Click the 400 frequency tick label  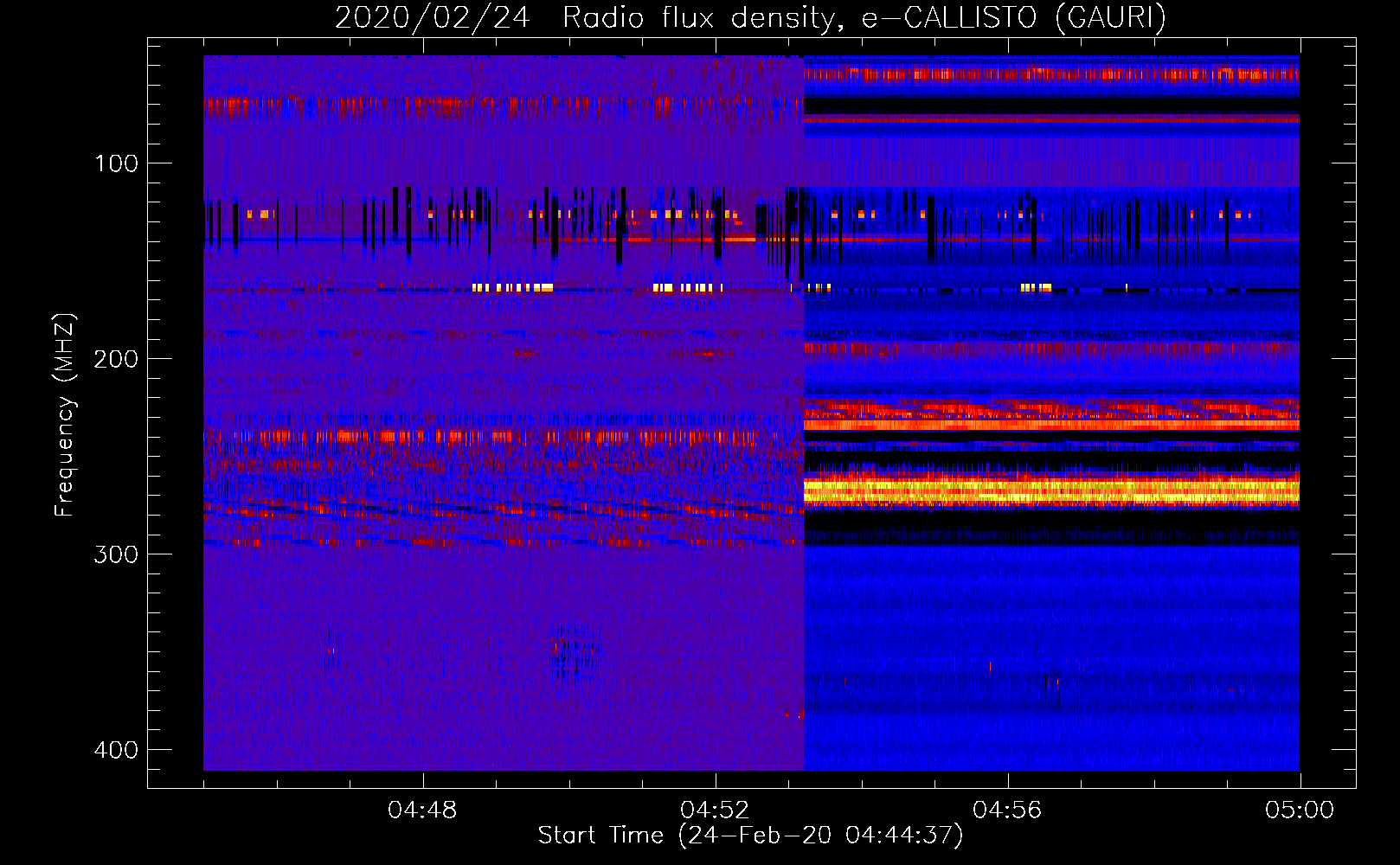[116, 750]
